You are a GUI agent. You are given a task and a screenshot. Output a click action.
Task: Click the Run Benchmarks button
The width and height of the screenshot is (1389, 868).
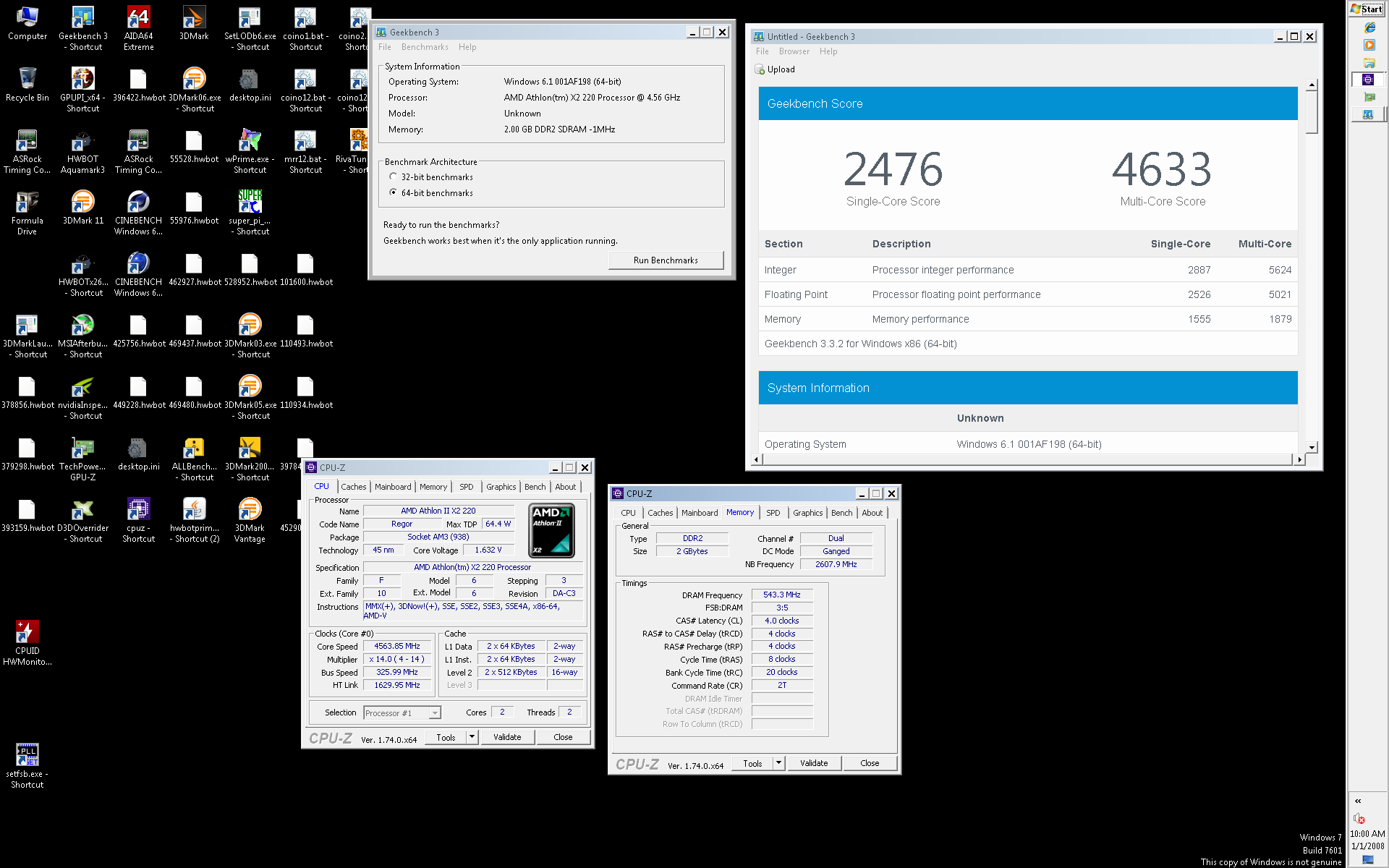(x=666, y=260)
